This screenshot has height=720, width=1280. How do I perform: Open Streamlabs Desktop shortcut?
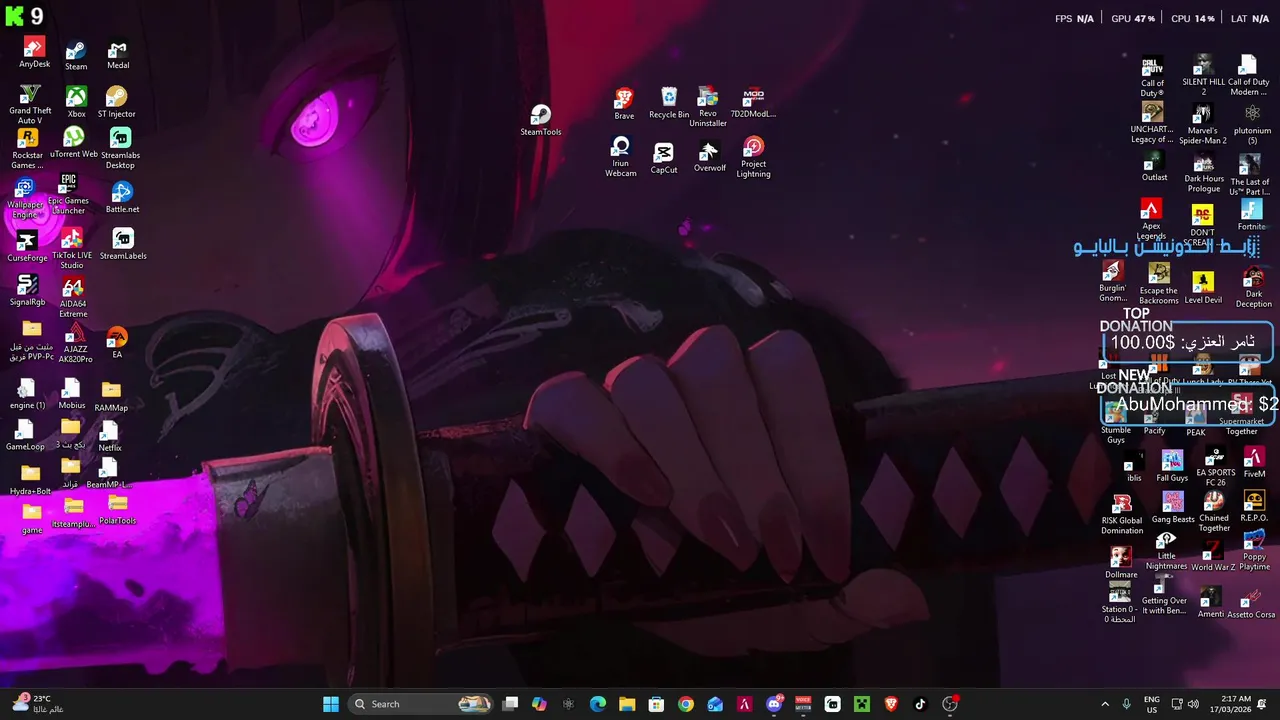120,148
